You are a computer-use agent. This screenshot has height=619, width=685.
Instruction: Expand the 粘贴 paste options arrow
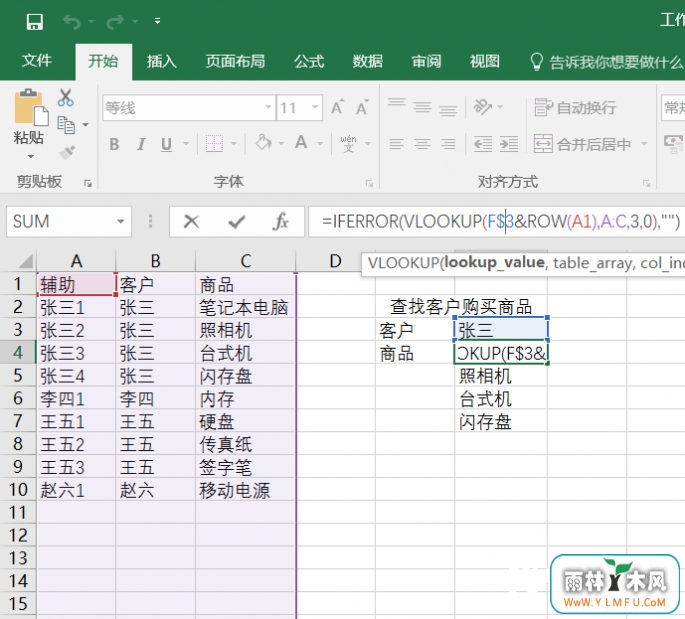[31, 156]
